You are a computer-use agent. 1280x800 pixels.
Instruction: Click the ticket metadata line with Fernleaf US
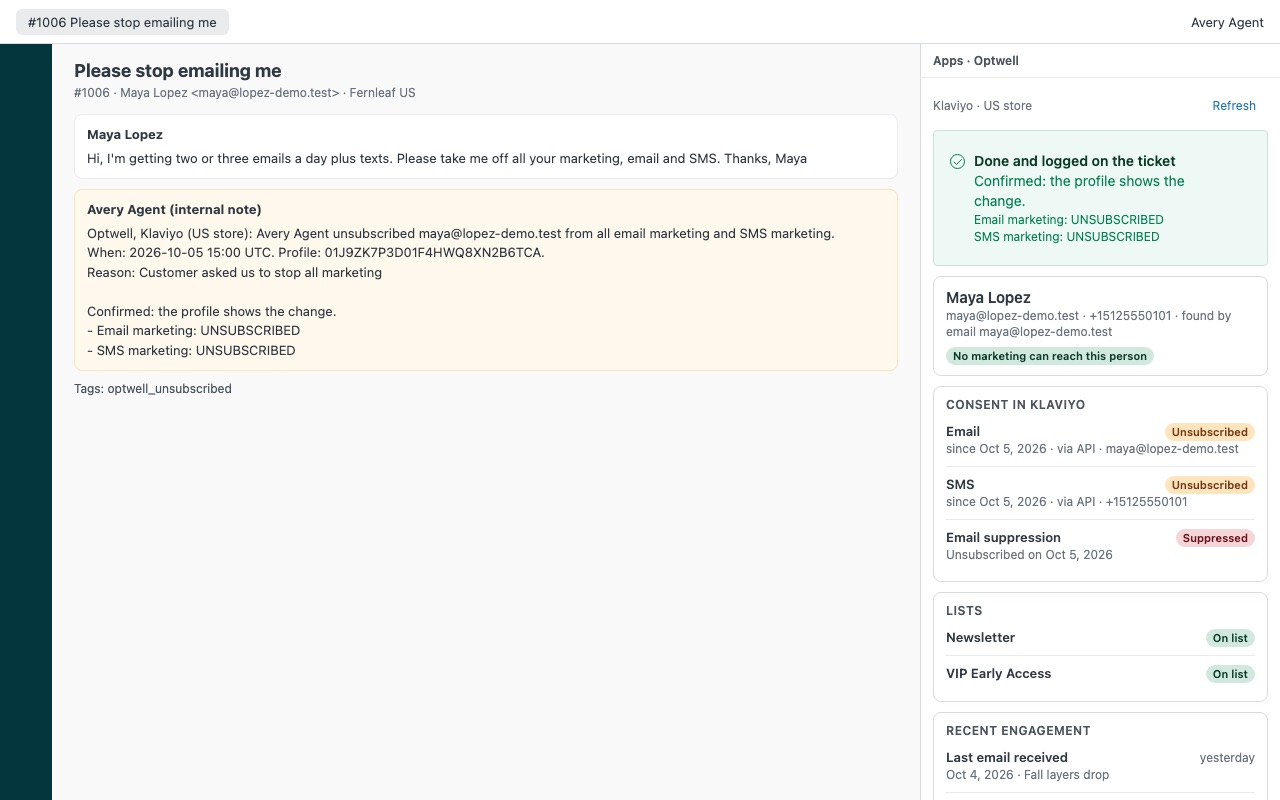tap(245, 93)
